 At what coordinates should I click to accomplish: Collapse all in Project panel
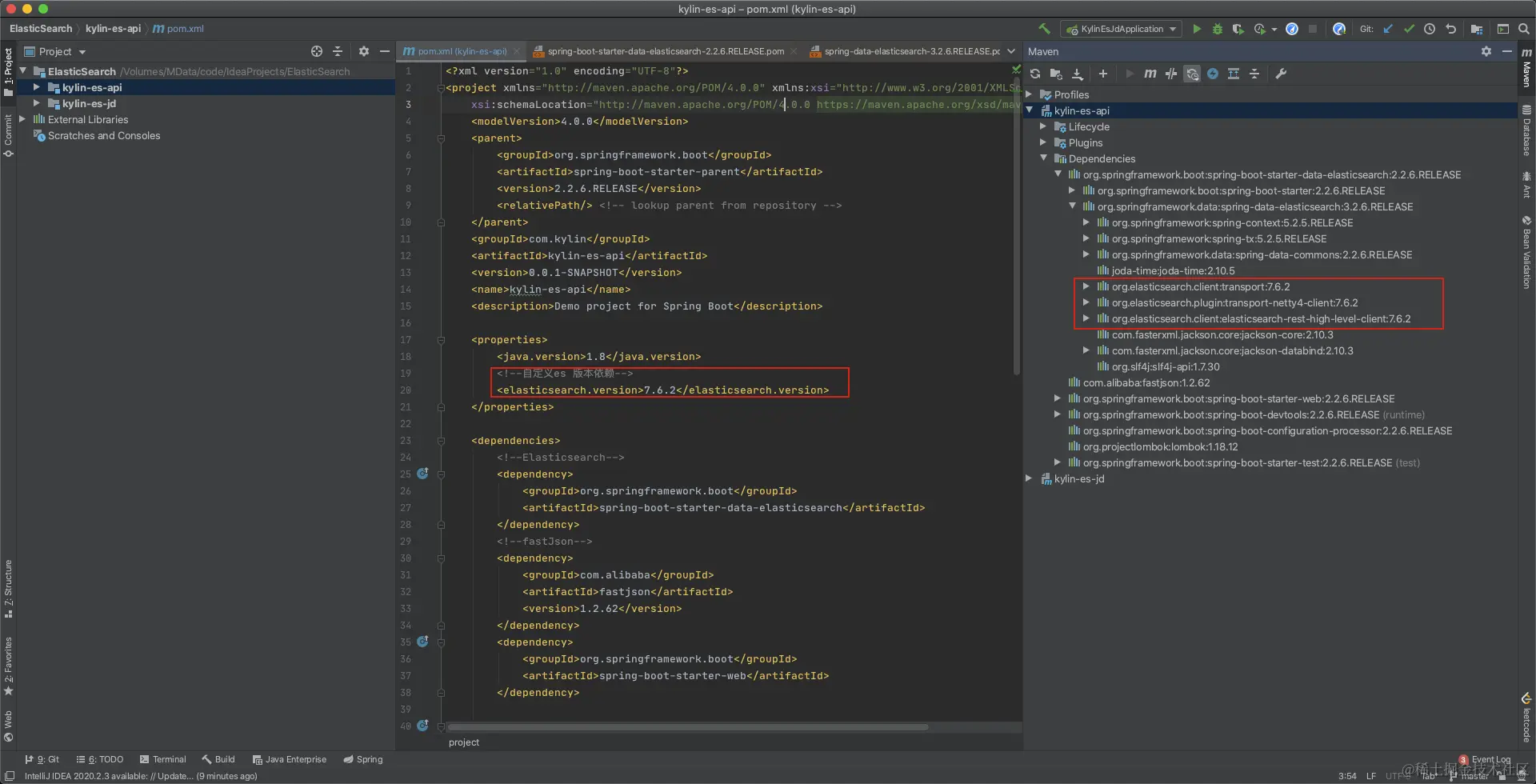[338, 51]
